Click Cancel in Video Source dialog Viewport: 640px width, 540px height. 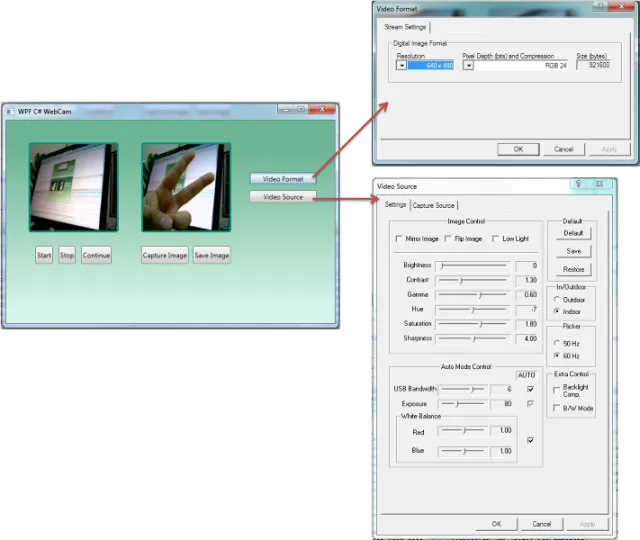tap(542, 524)
